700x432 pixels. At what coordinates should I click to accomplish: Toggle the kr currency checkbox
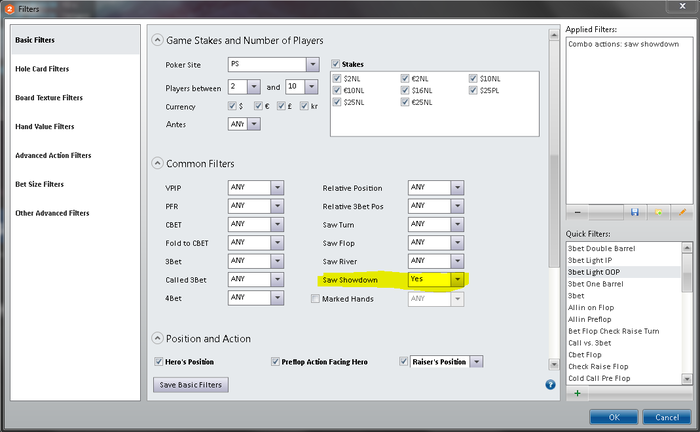click(304, 106)
